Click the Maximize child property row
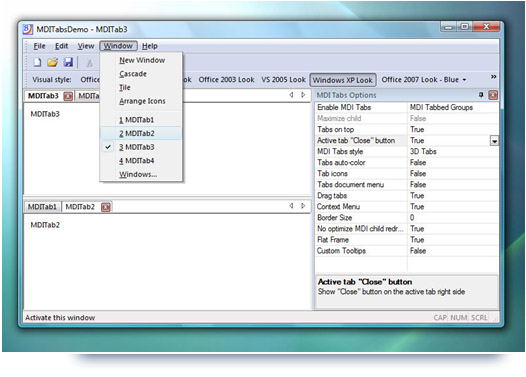 (407, 118)
